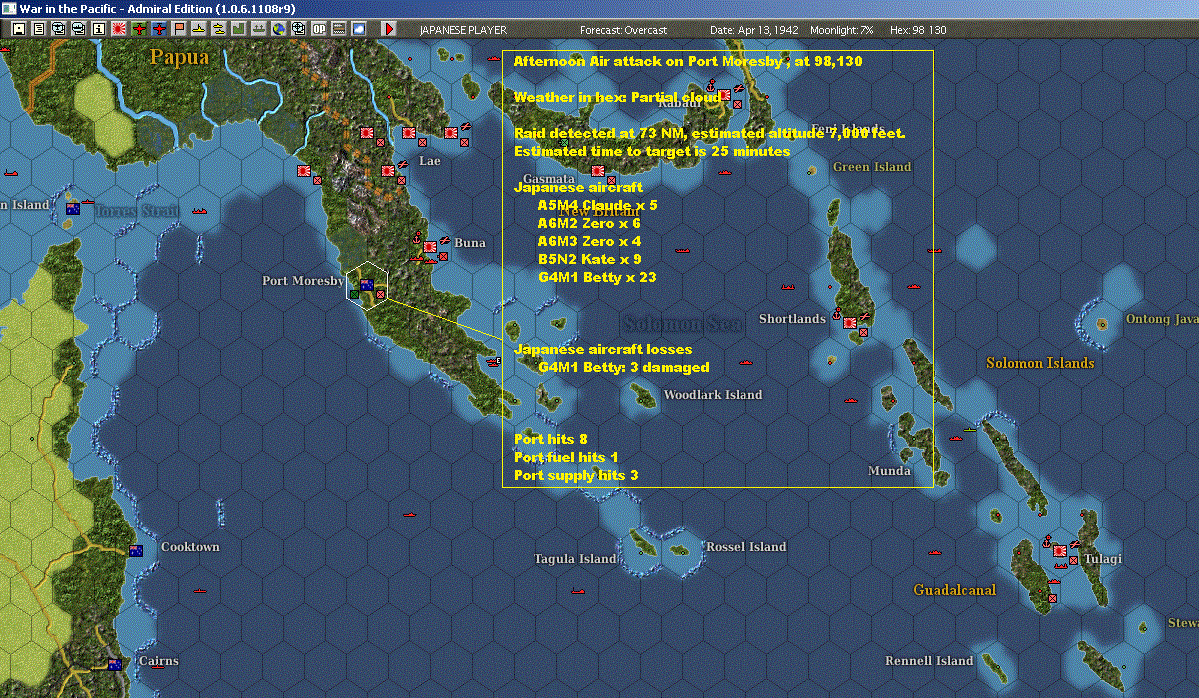This screenshot has width=1199, height=698.
Task: Open the globe world map toolbar icon
Action: coord(278,29)
